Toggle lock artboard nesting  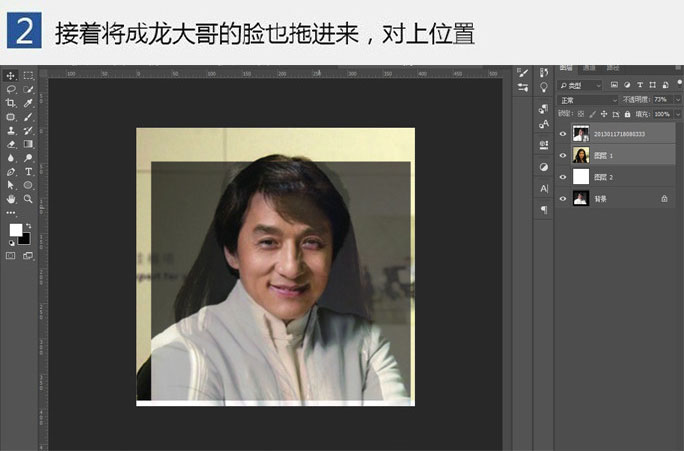tap(616, 114)
